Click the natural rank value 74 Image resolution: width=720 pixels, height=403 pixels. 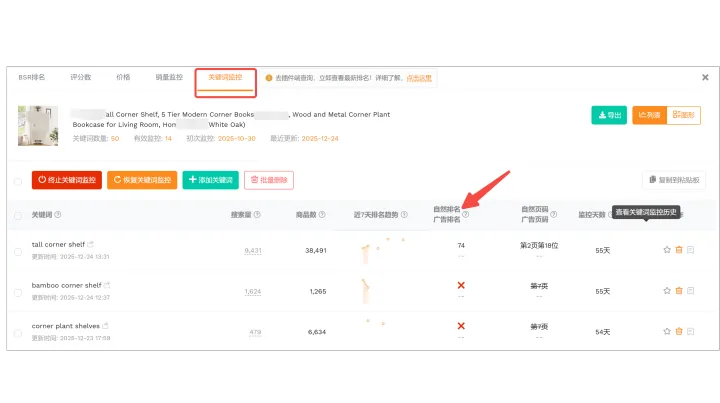[x=461, y=246]
